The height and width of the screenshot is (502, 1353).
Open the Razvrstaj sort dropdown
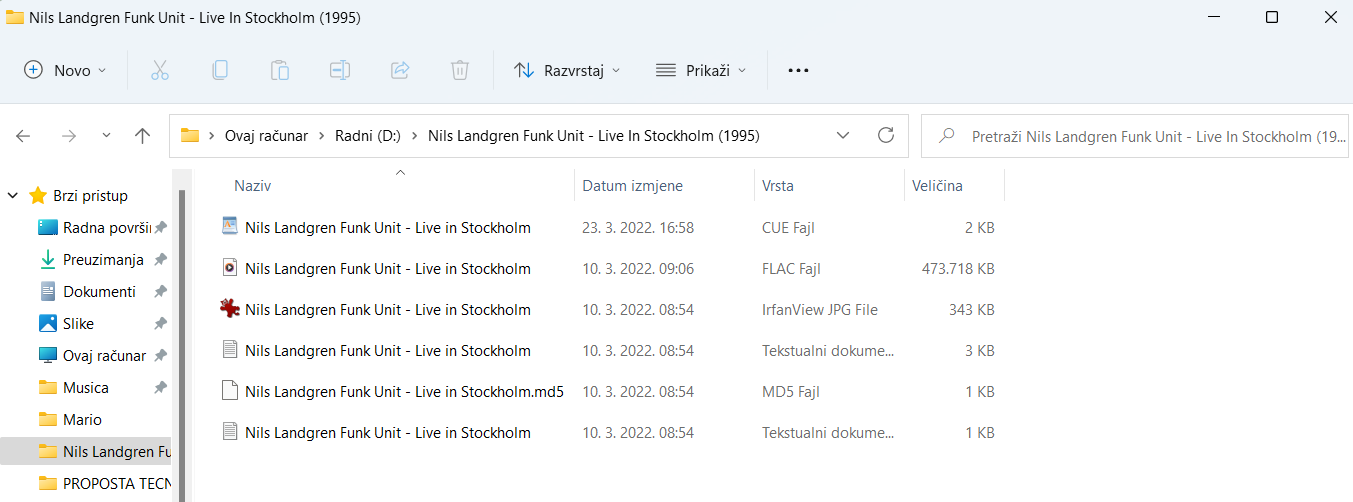point(567,70)
